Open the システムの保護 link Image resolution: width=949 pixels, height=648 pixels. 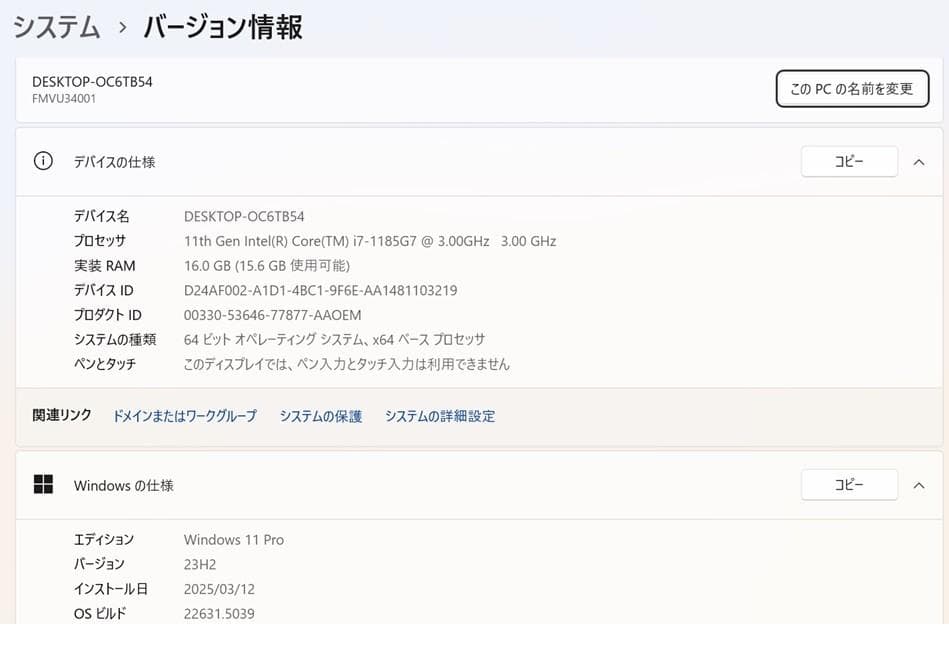pos(320,416)
